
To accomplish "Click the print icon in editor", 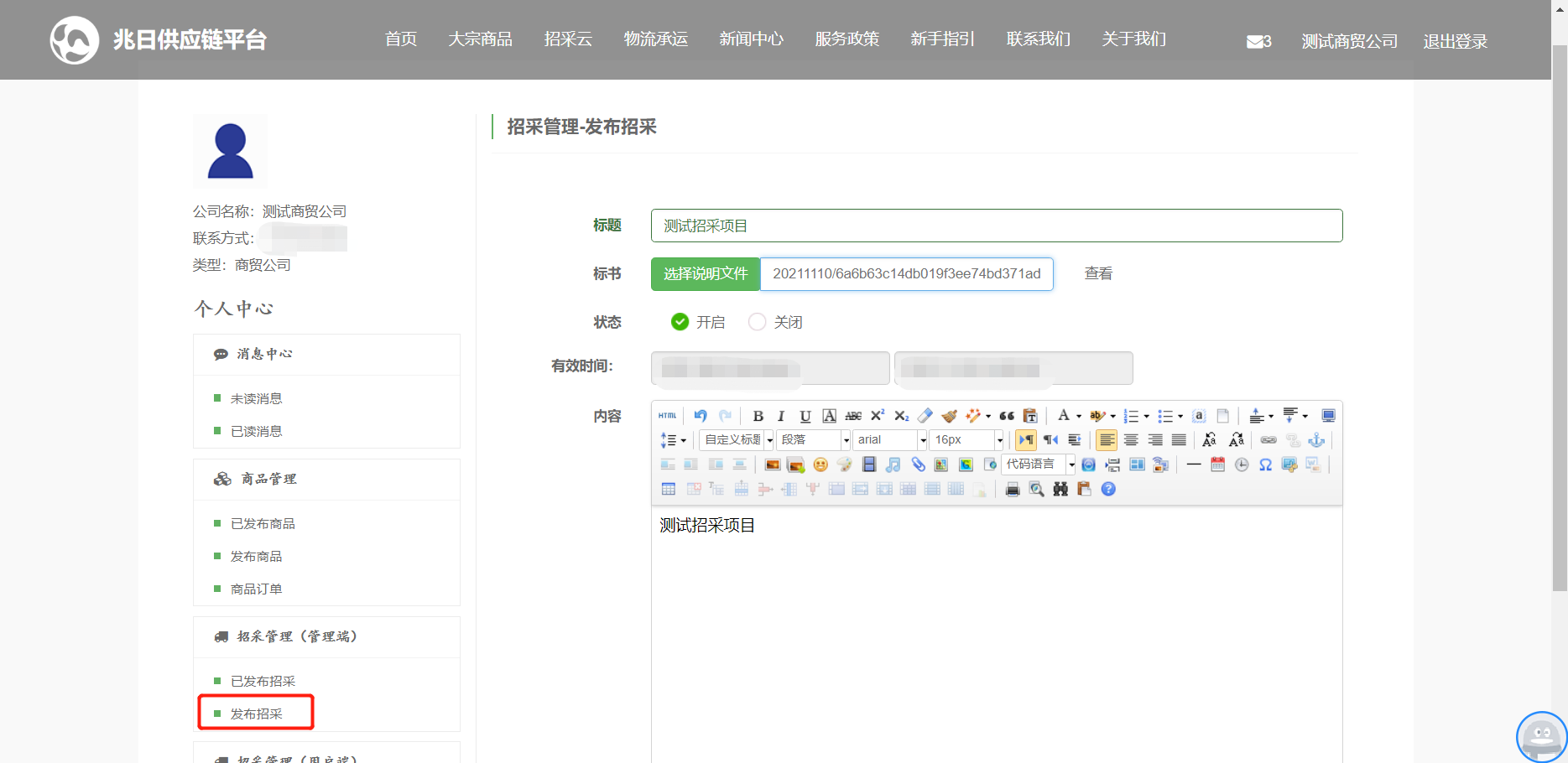I will click(x=1013, y=490).
